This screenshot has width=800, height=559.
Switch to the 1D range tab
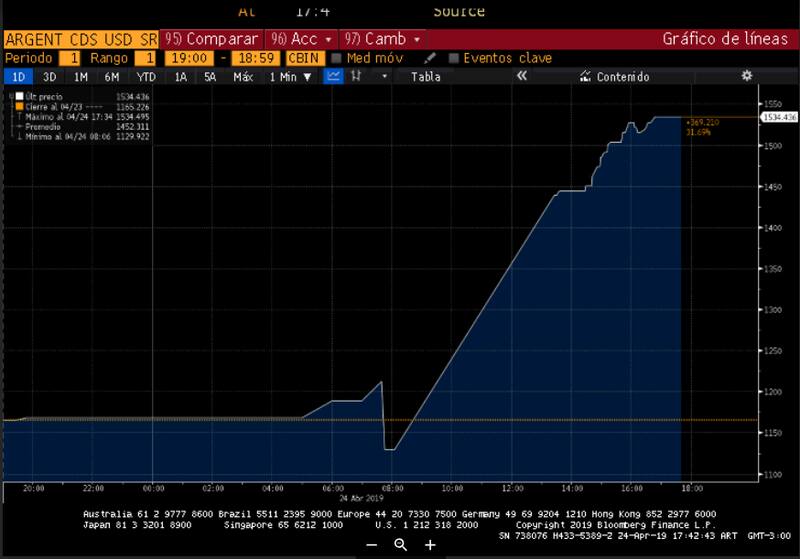click(x=18, y=76)
